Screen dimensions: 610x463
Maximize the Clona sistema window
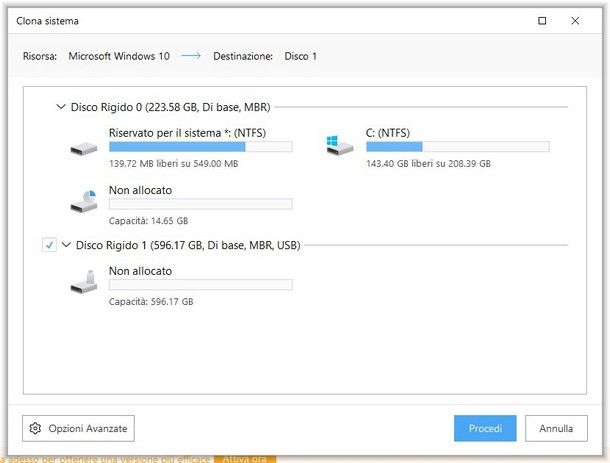(542, 21)
